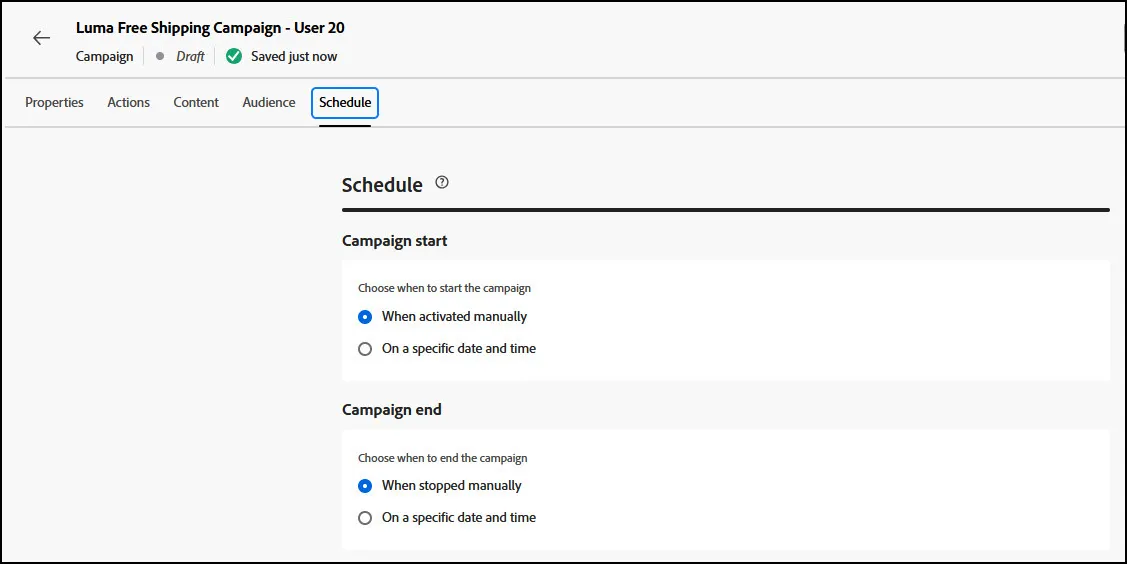Choose 'On a specific date and time' under Campaign end
This screenshot has height=564, width=1127.
(365, 518)
